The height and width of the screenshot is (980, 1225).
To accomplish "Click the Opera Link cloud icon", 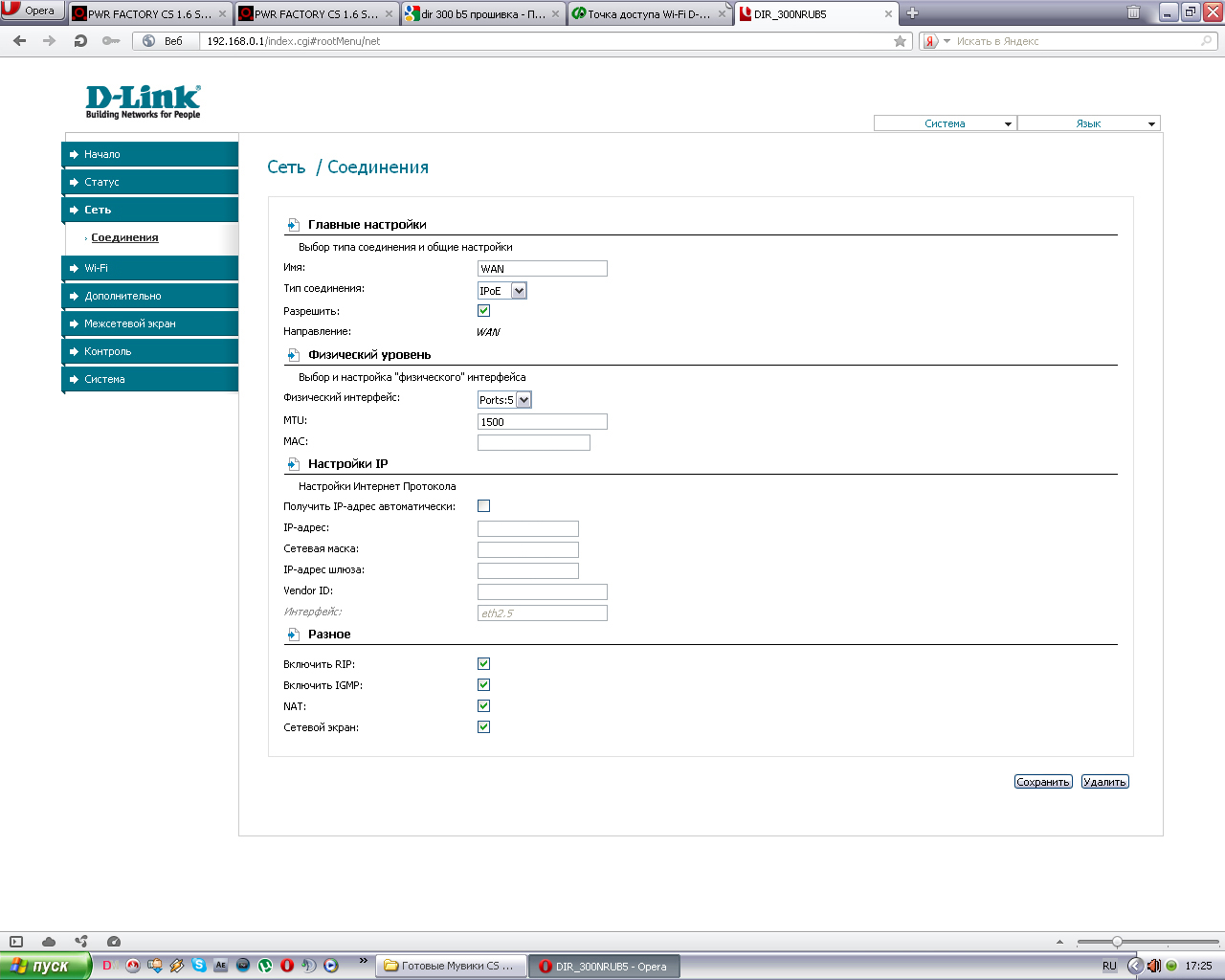I will tap(49, 942).
